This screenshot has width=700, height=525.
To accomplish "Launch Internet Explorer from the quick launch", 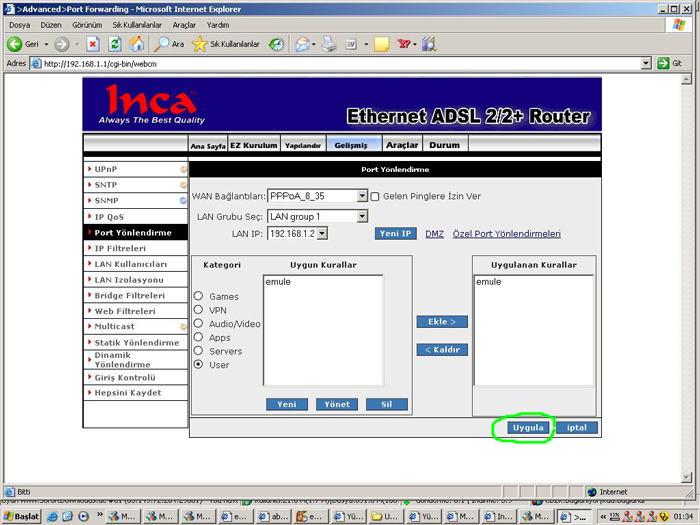I will (52, 517).
